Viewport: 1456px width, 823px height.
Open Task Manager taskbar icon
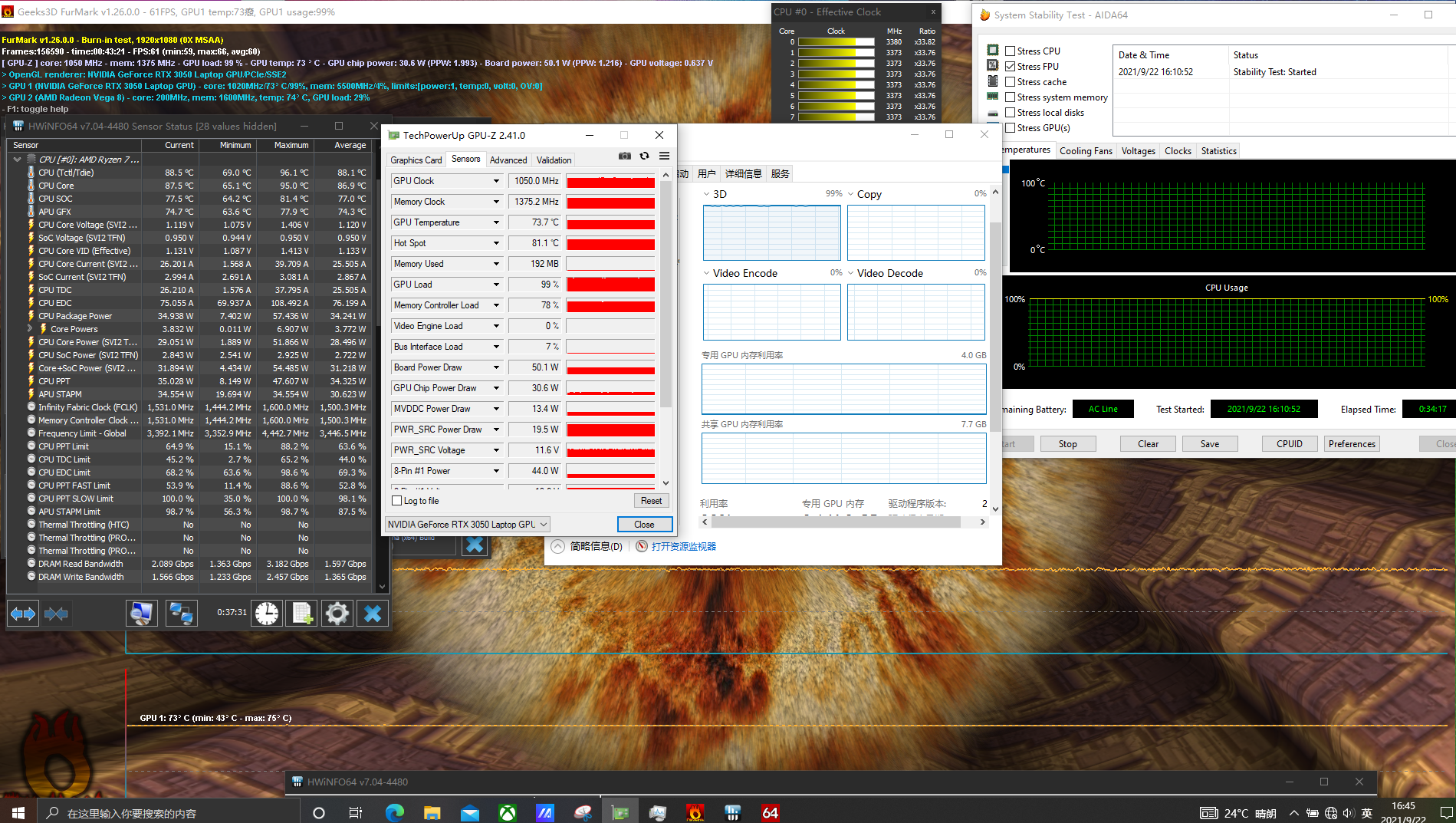658,812
